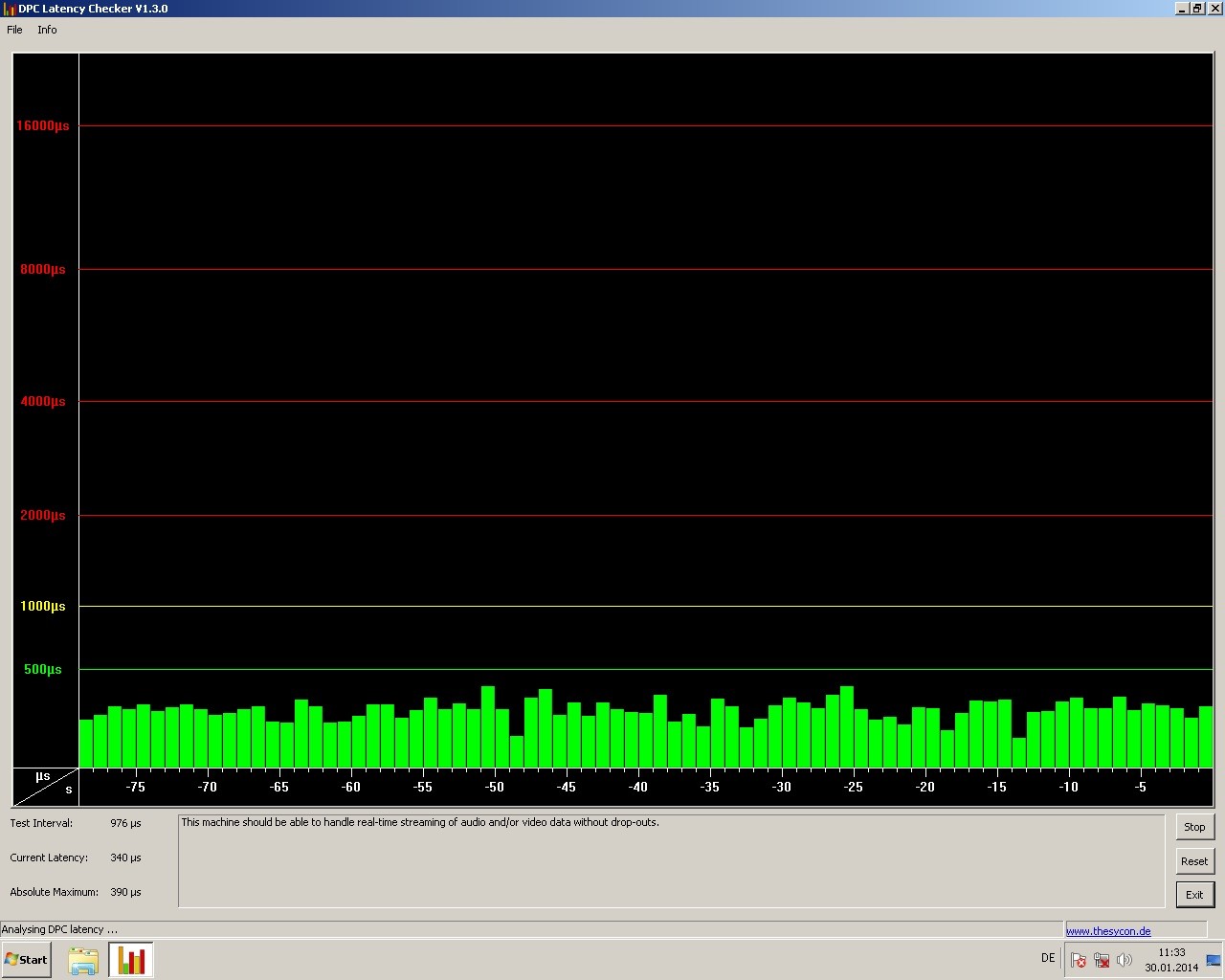Open the Windows Start menu

tap(27, 960)
